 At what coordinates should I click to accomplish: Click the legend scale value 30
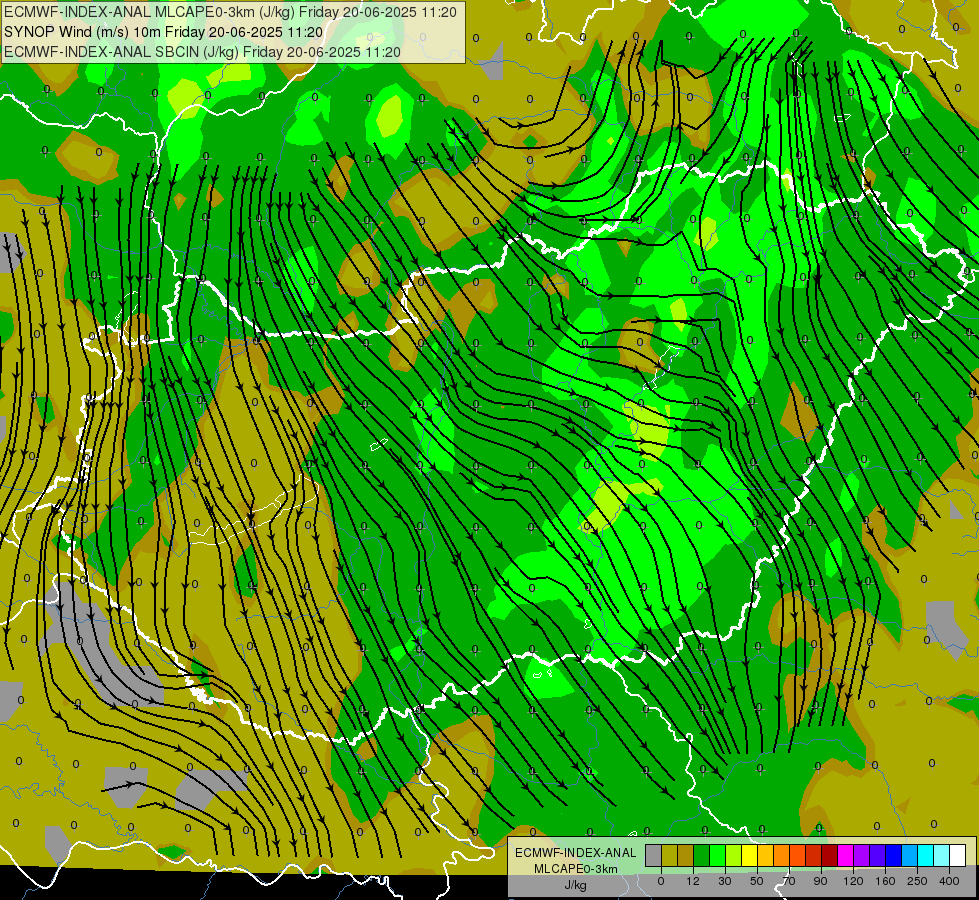click(x=724, y=881)
